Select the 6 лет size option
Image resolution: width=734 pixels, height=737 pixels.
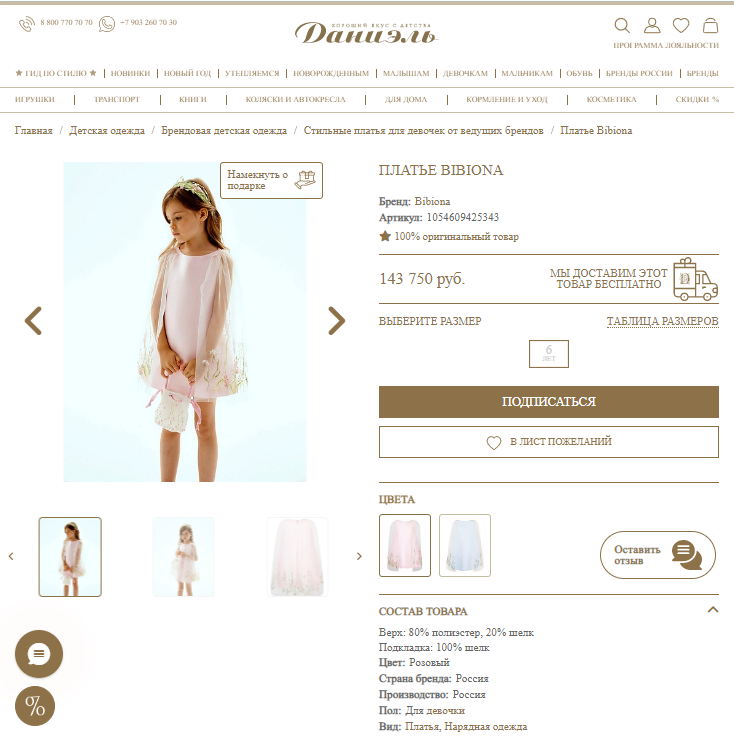[x=548, y=353]
